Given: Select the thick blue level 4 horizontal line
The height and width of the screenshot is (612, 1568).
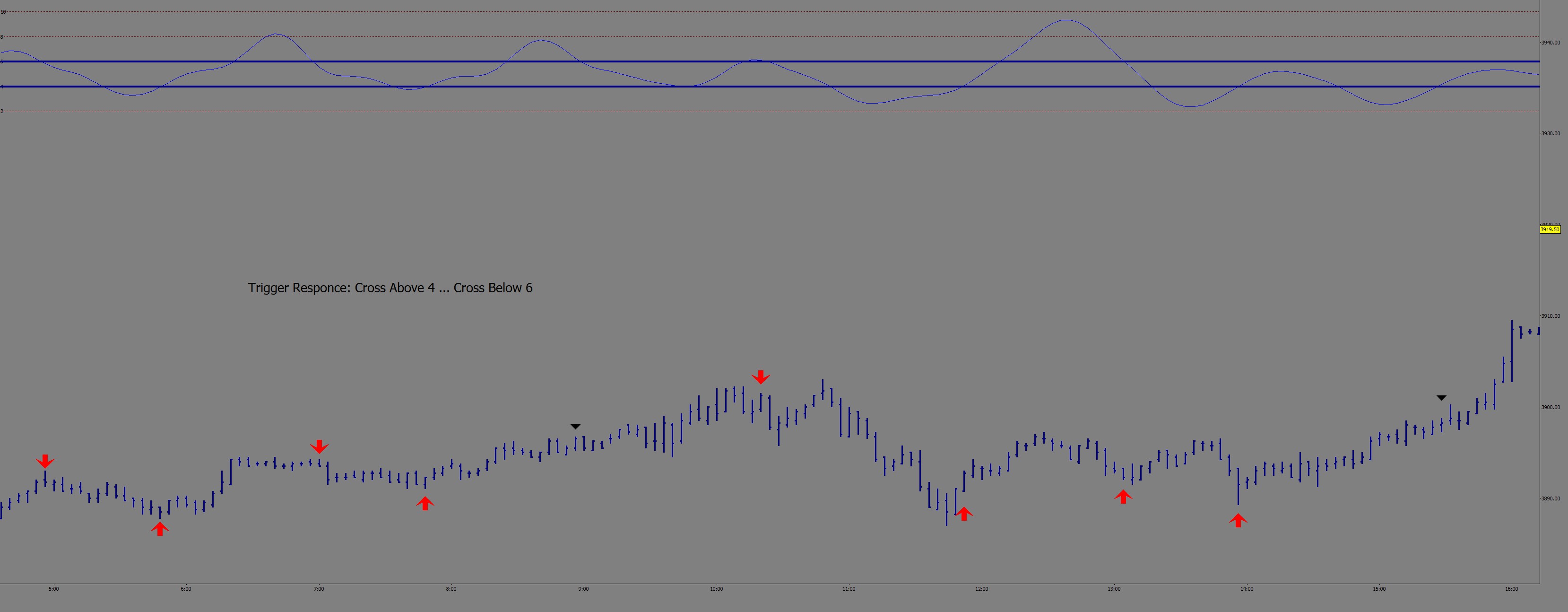Looking at the screenshot, I should pos(770,87).
